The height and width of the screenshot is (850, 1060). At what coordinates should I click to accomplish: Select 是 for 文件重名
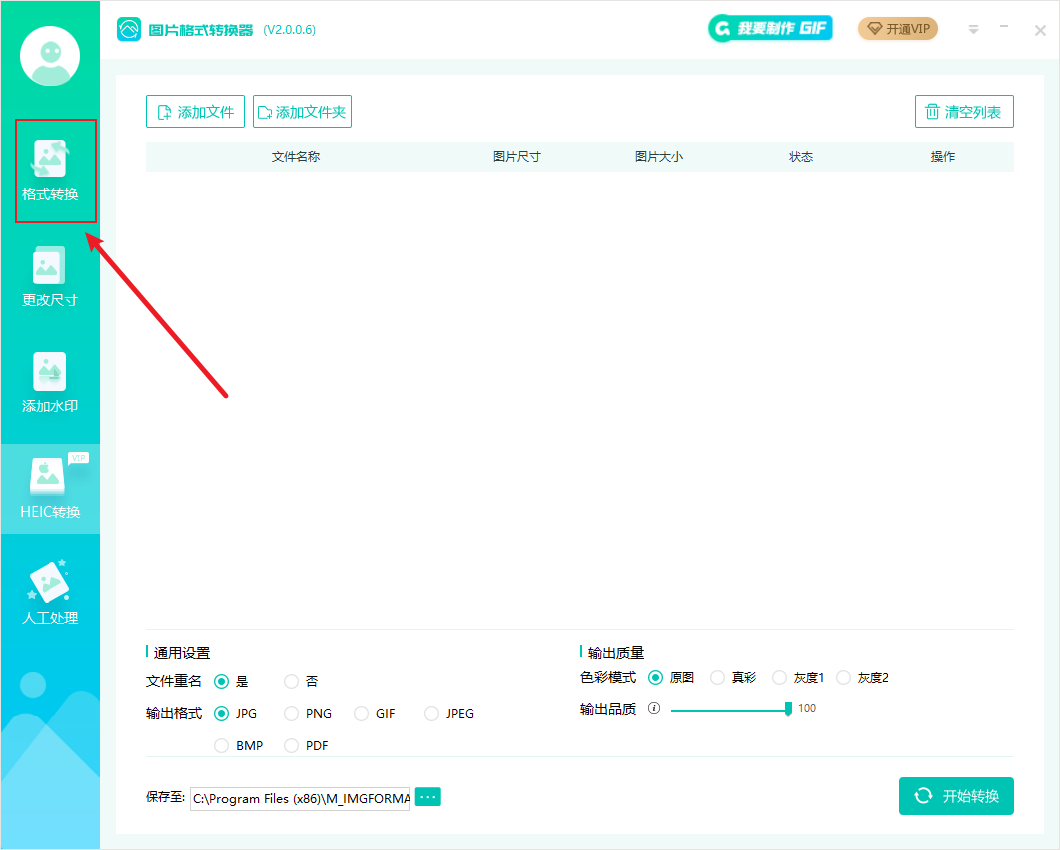(221, 682)
